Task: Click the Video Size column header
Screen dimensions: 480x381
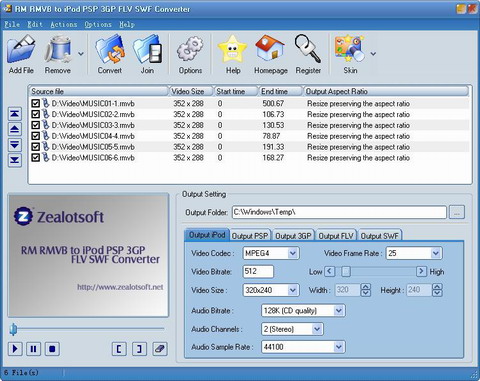Action: tap(191, 91)
